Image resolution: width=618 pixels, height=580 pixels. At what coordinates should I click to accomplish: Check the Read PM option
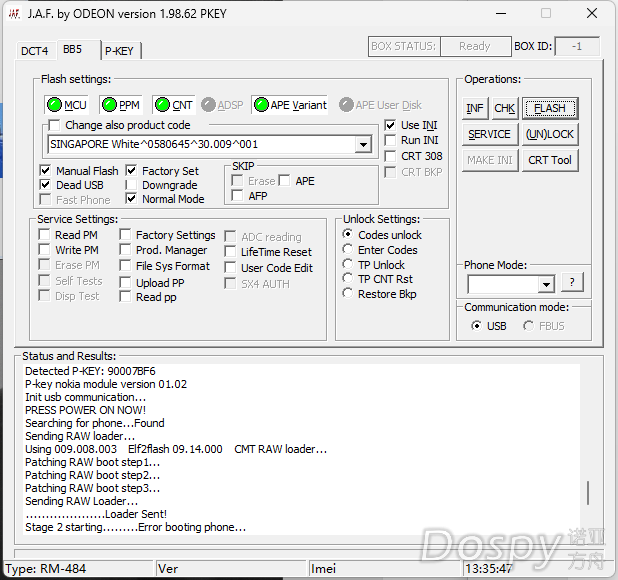point(45,235)
